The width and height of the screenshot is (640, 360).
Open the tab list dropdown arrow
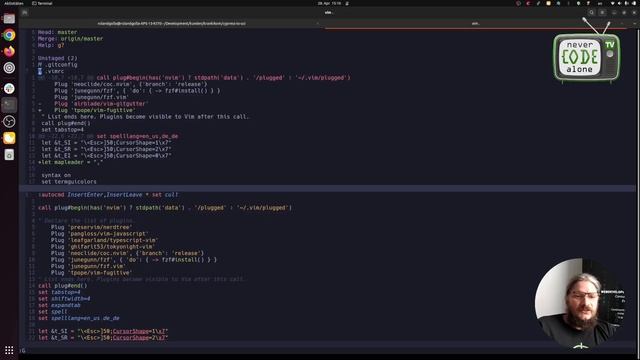tap(635, 23)
